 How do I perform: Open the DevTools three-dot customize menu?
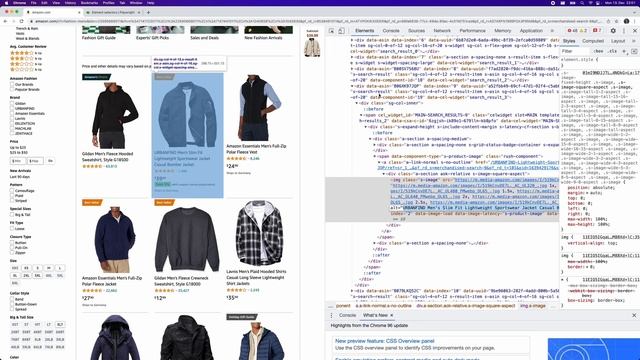point(624,31)
